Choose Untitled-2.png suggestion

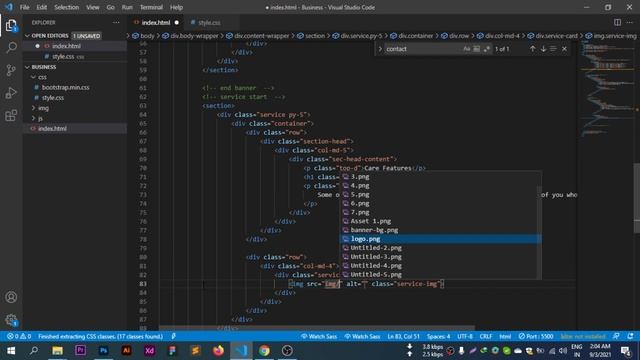click(440, 248)
